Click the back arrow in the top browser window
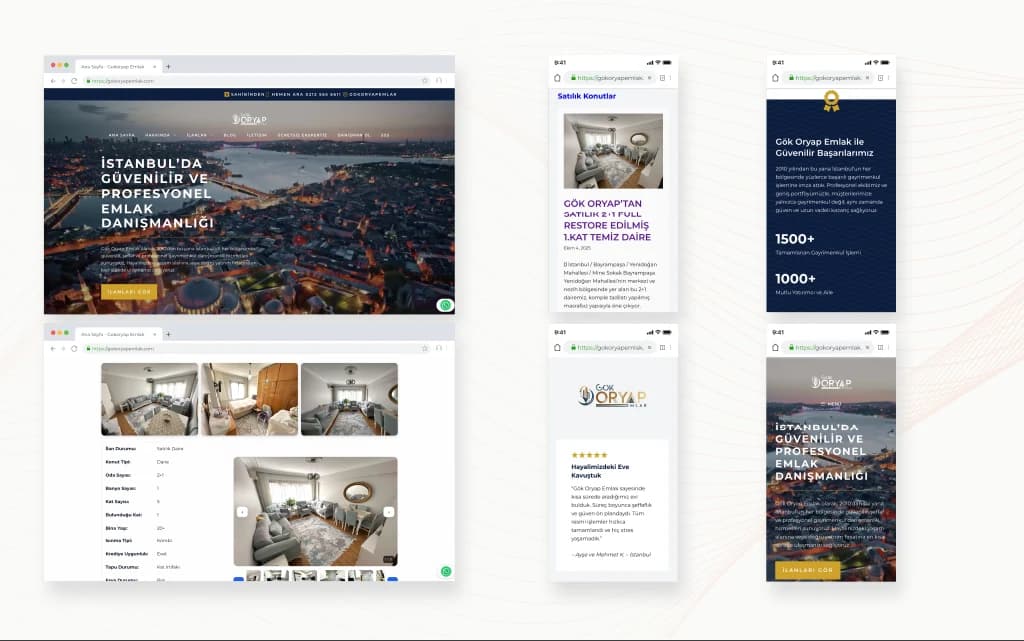Viewport: 1024px width, 641px height. pos(53,81)
